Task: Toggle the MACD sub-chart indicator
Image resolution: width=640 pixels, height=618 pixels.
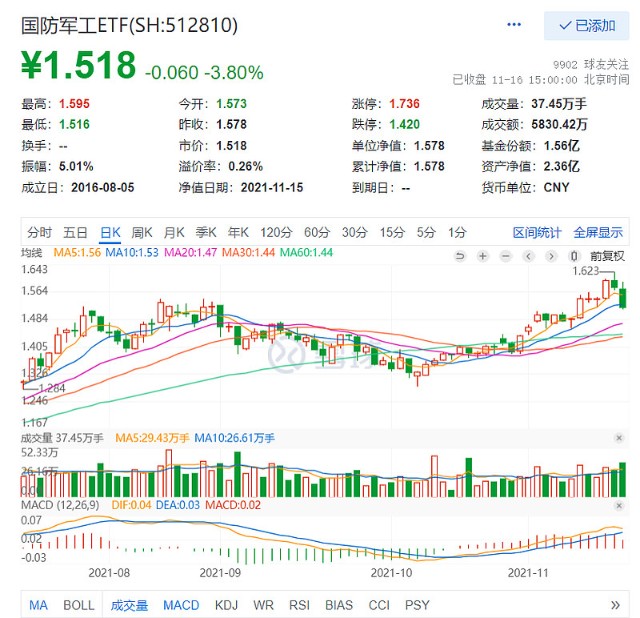Action: coord(181,605)
